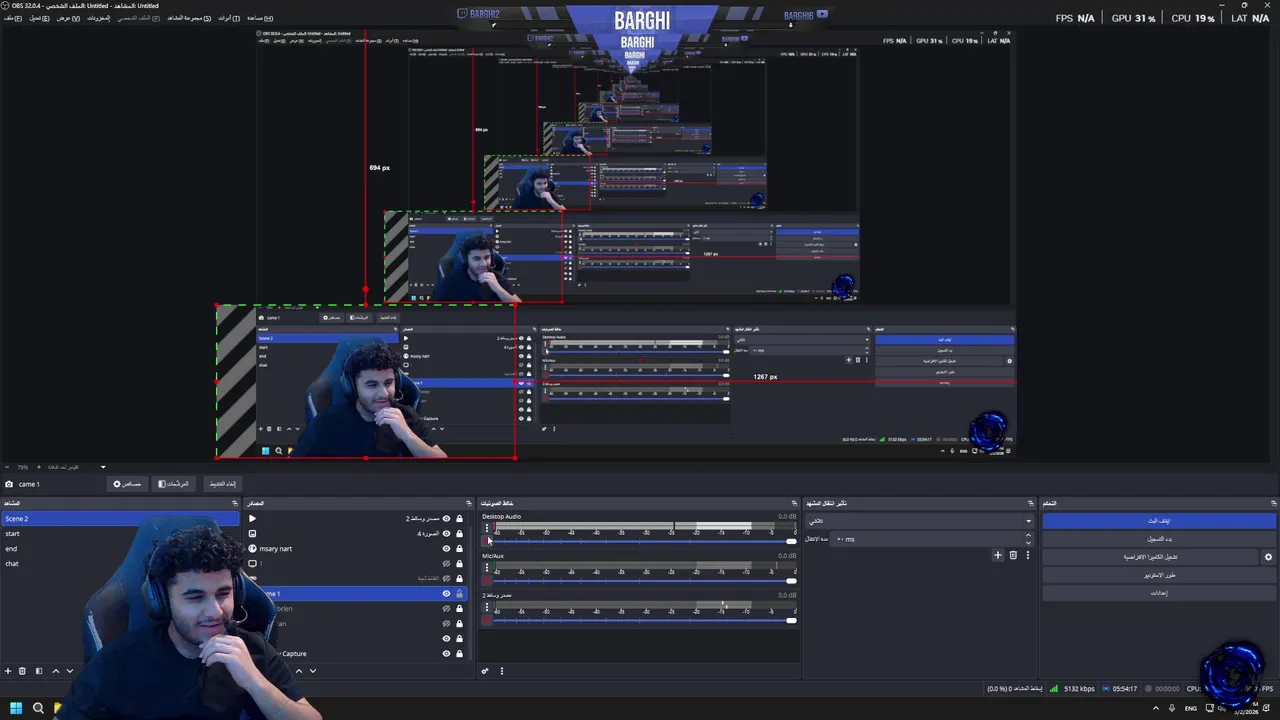Toggle visibility of the Capture source
The image size is (1280, 720).
446,653
